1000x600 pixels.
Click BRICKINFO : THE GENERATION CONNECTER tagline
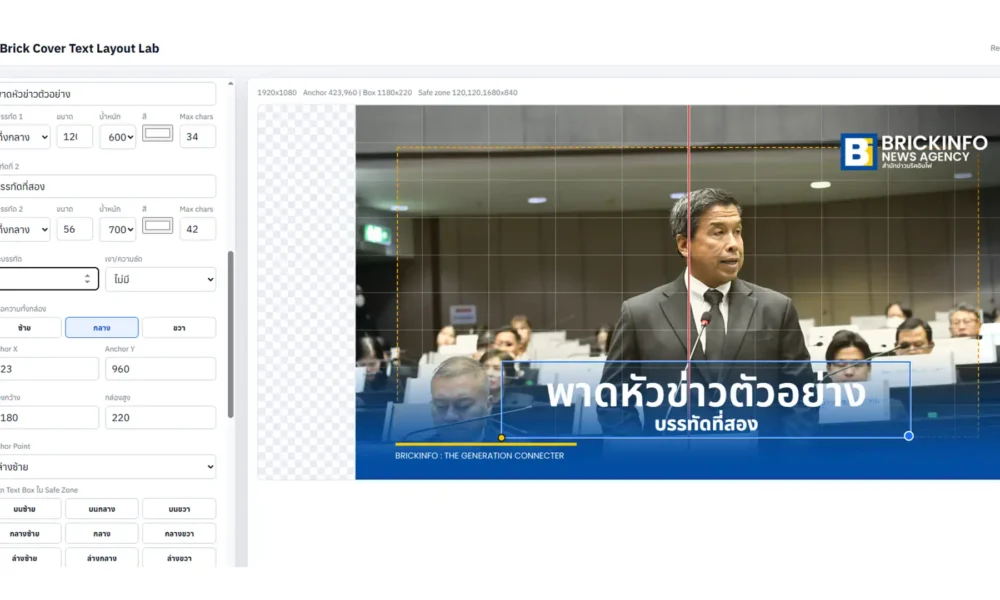[x=480, y=456]
